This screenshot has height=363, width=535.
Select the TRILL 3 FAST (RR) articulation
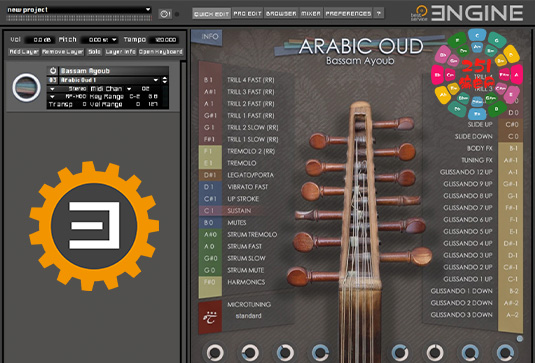click(x=251, y=92)
